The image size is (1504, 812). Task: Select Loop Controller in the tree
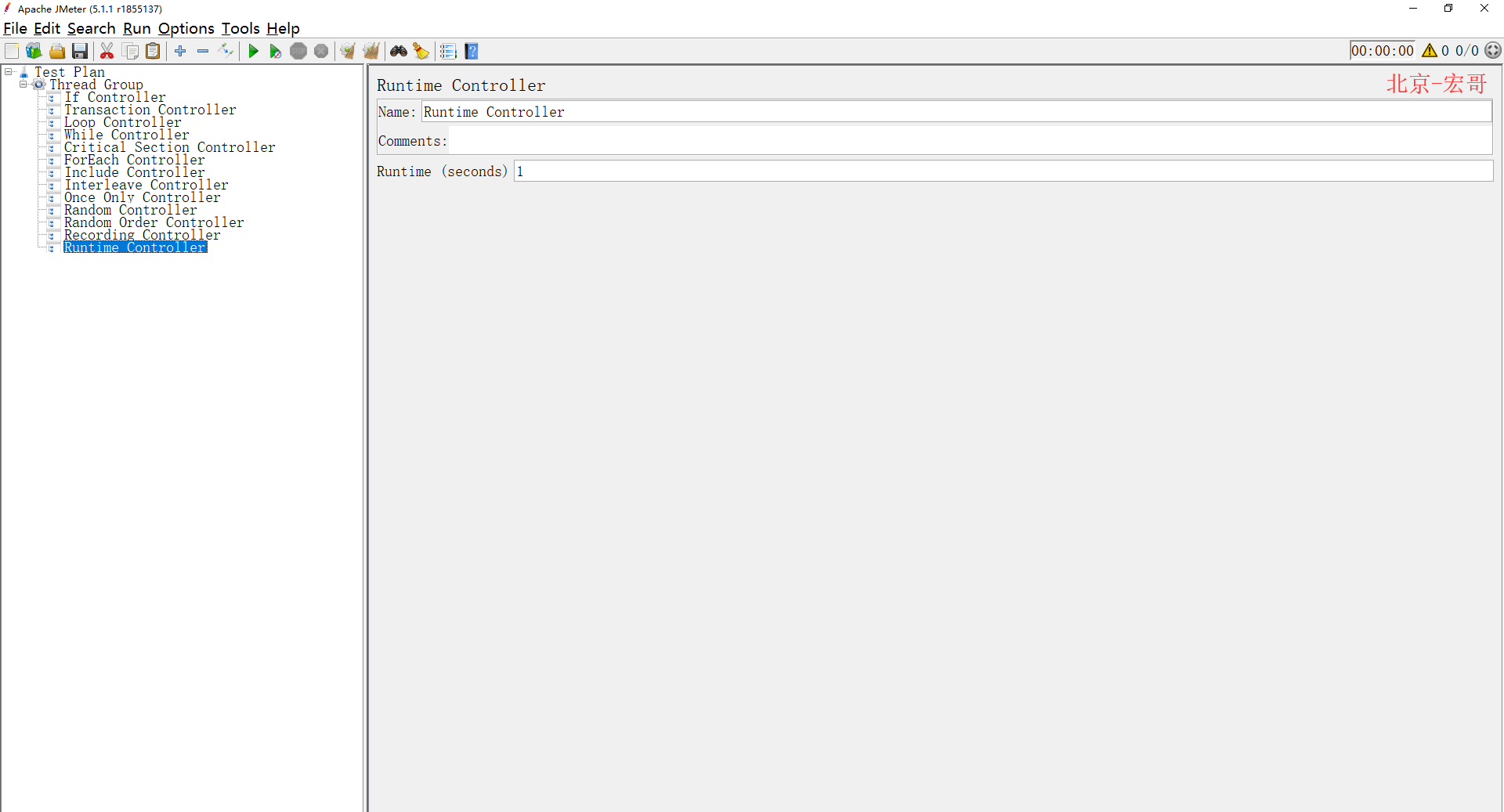click(123, 122)
